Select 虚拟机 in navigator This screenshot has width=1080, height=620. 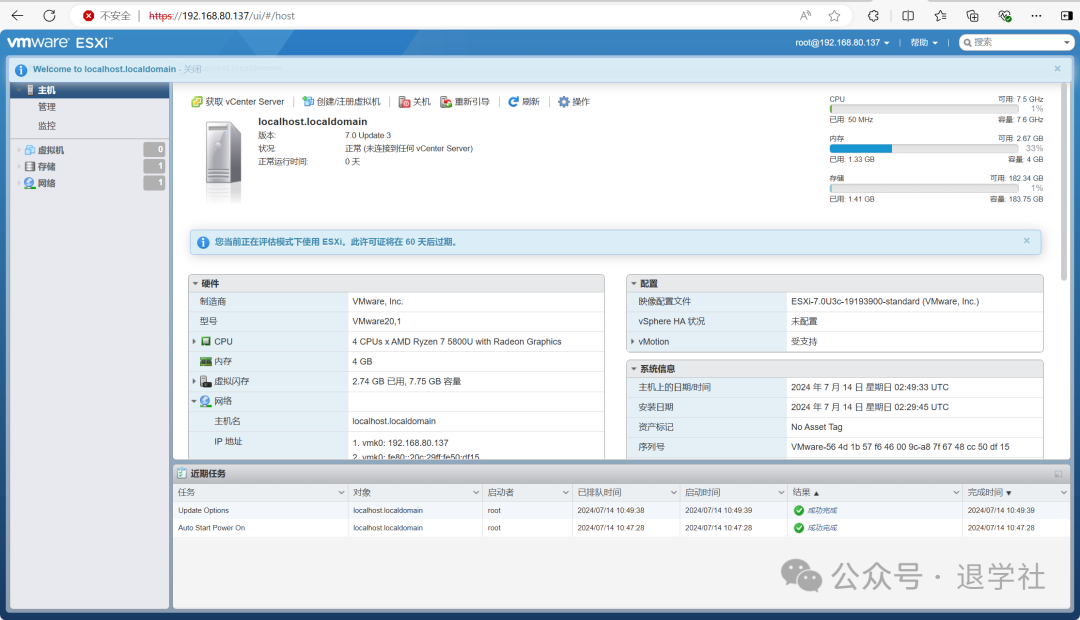point(50,149)
